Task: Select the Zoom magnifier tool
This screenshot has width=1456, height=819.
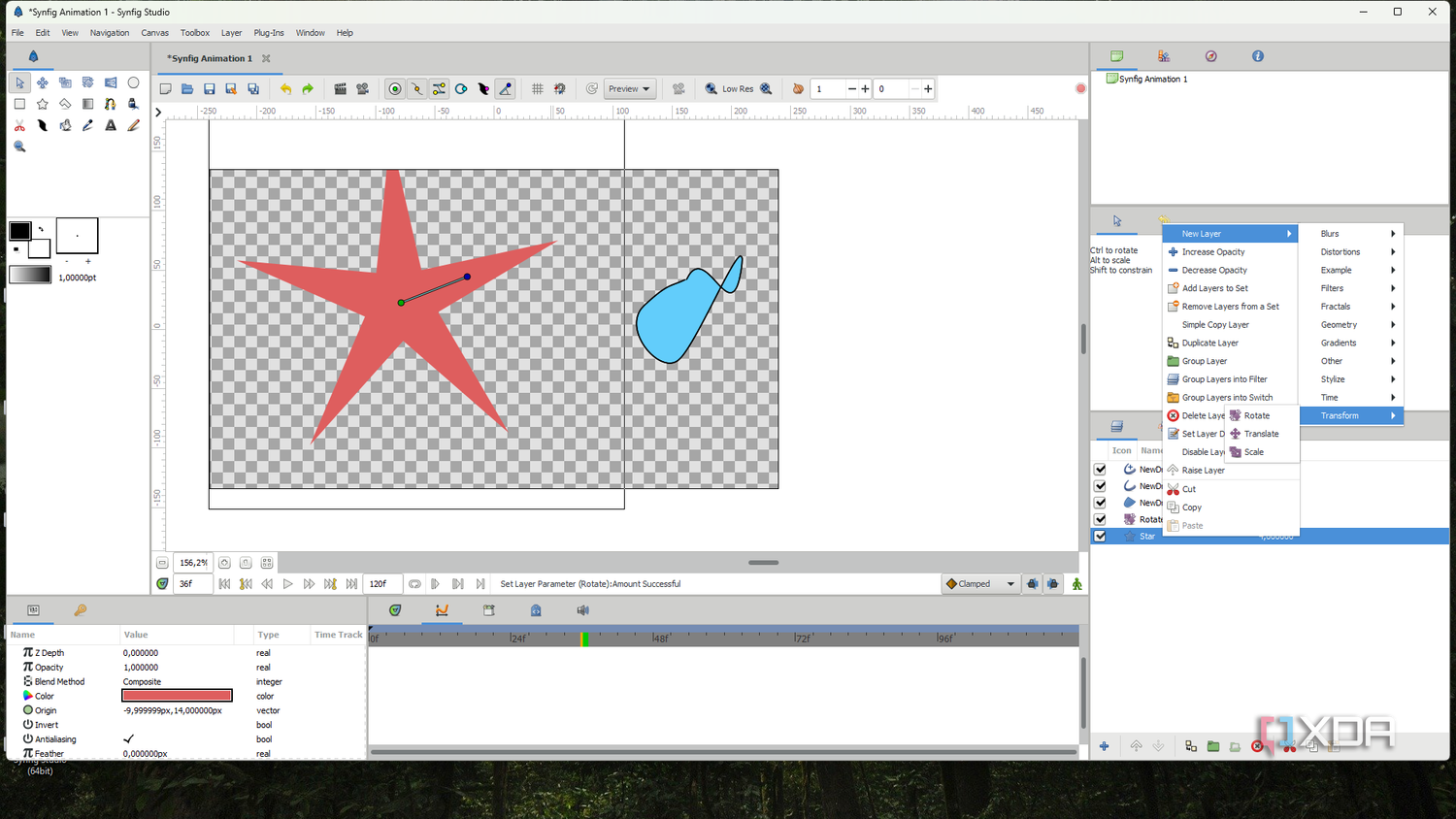Action: pyautogui.click(x=19, y=147)
